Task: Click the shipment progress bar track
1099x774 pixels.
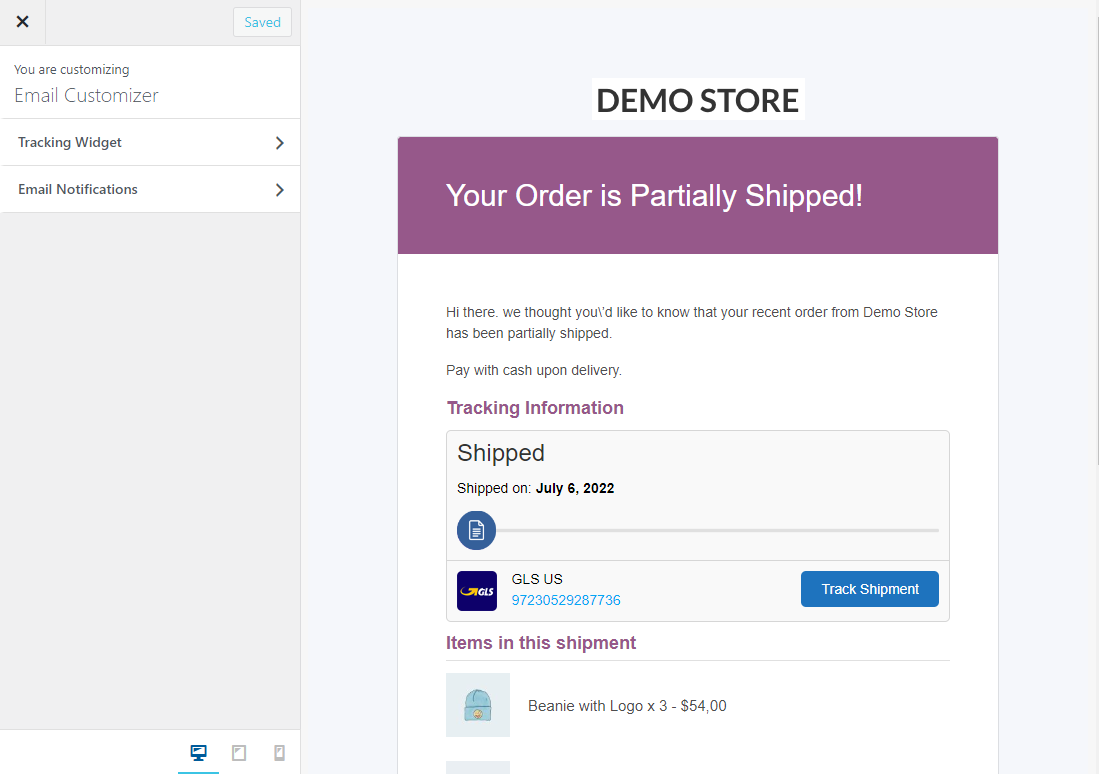Action: 720,530
